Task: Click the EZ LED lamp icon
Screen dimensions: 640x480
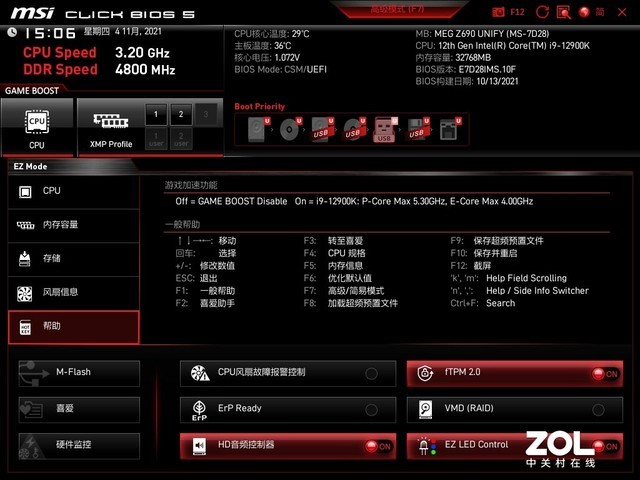Action: pyautogui.click(x=426, y=446)
